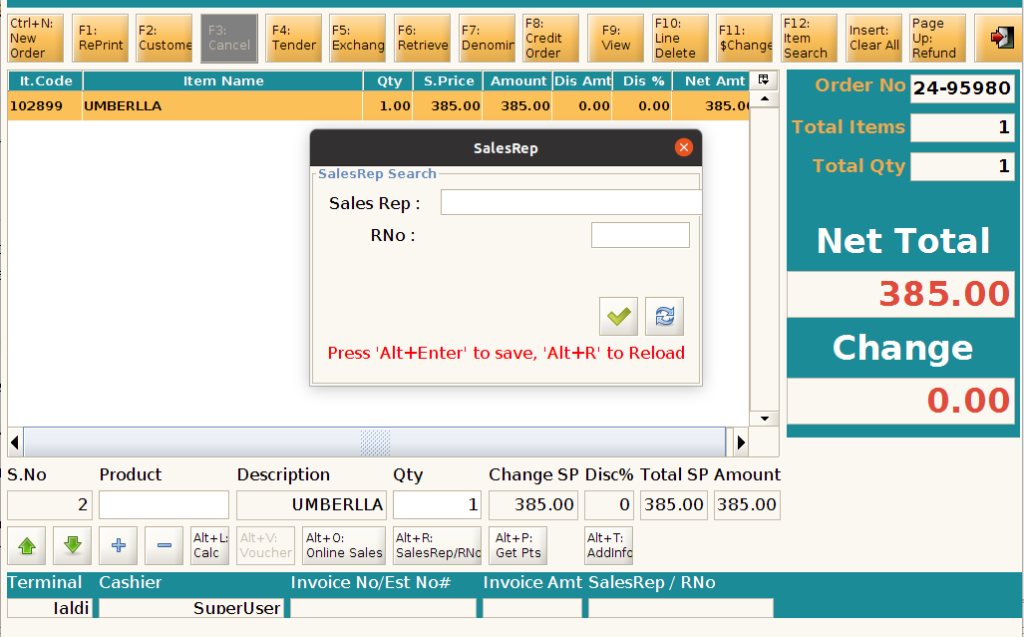1024x637 pixels.
Task: Click the Qty input field
Action: (x=437, y=504)
